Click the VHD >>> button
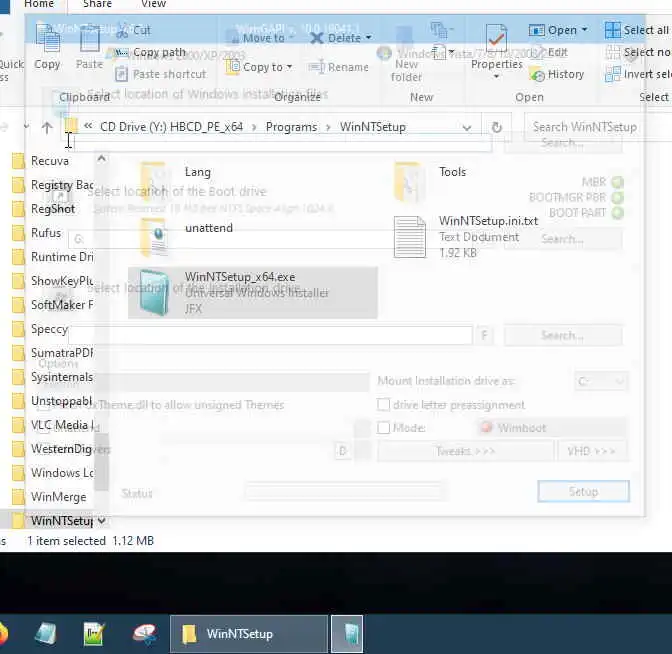Image resolution: width=672 pixels, height=654 pixels. [592, 451]
